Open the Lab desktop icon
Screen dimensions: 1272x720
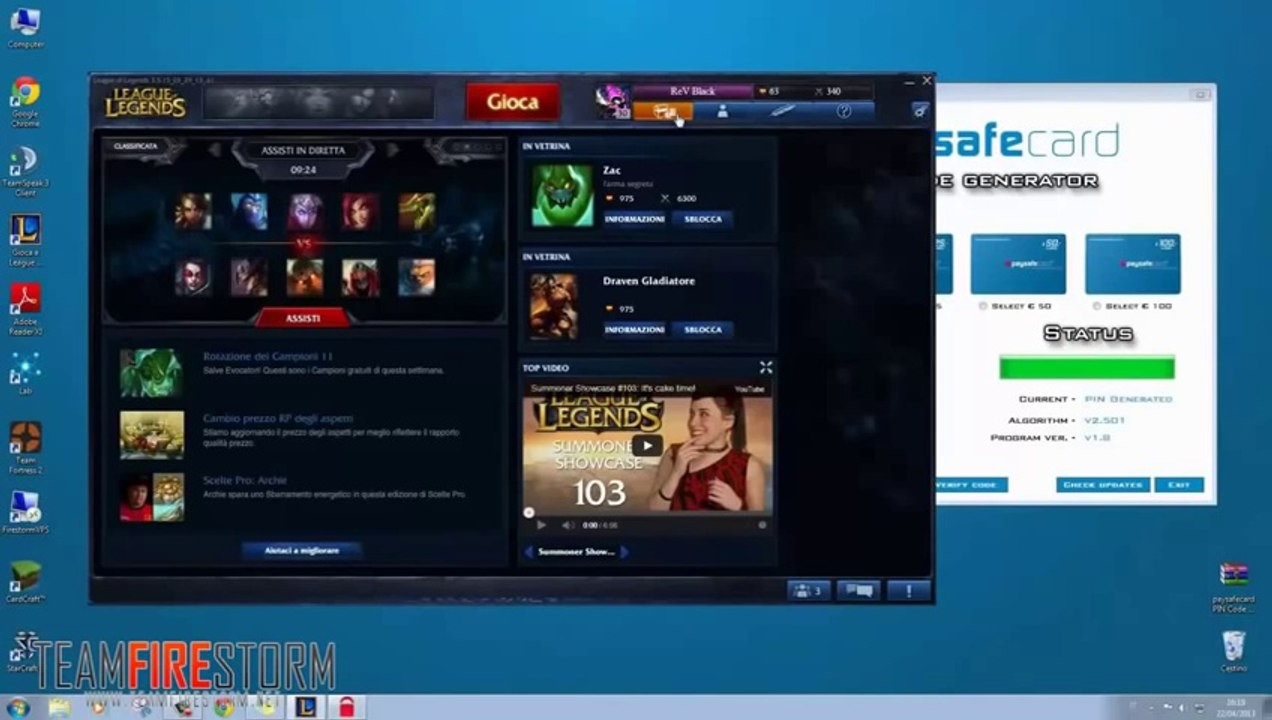coord(25,372)
